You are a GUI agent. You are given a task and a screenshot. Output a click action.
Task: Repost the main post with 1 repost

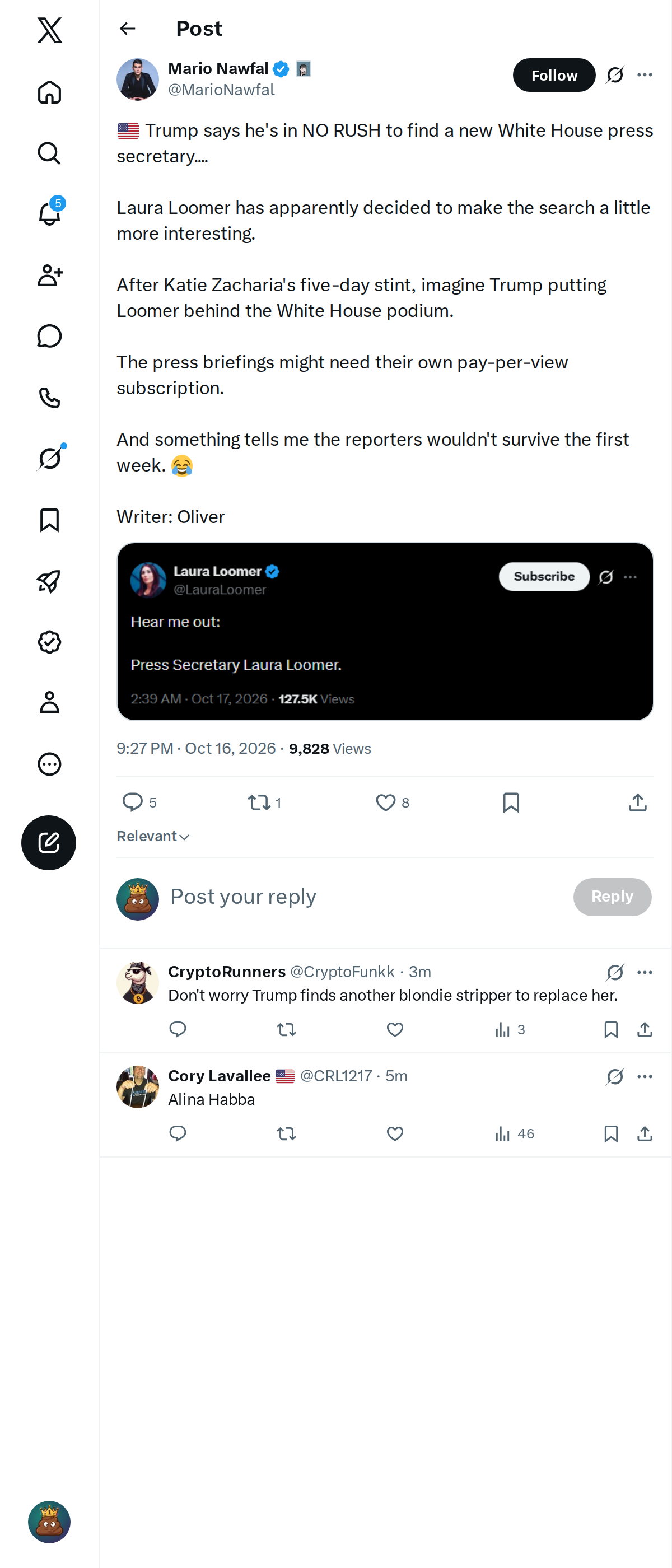point(264,802)
